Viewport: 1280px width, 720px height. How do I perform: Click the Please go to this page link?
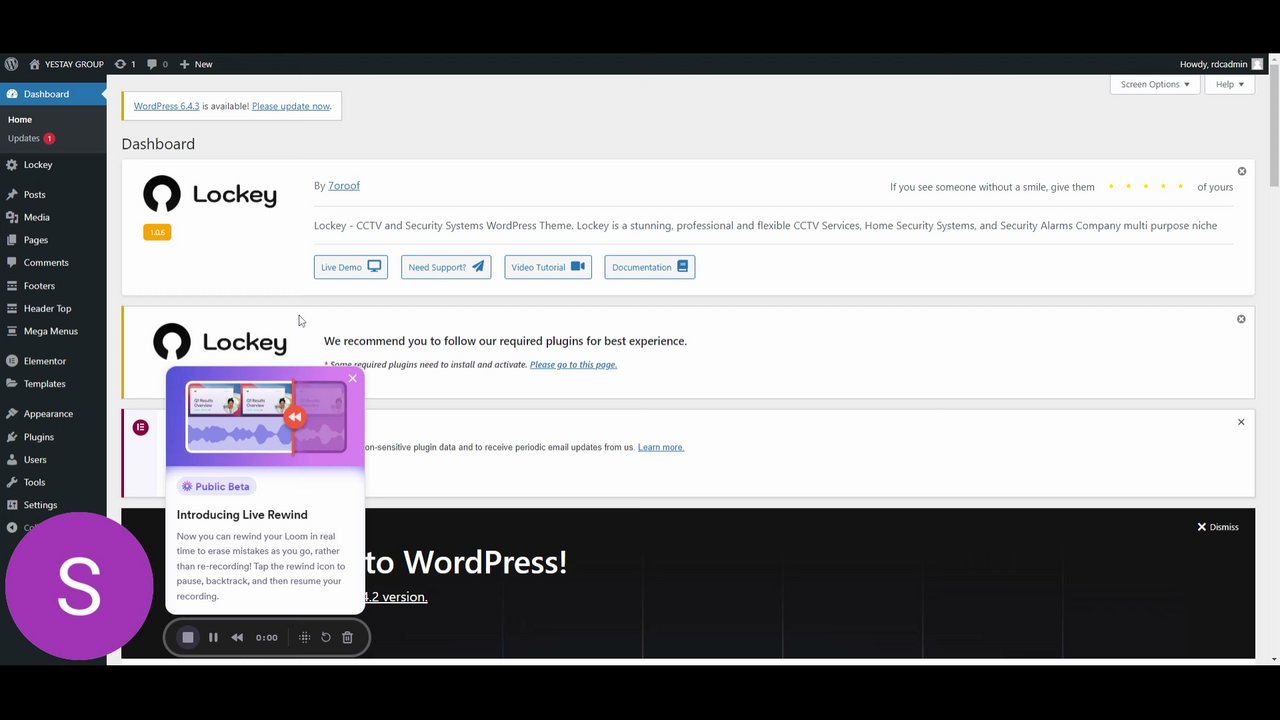point(573,364)
